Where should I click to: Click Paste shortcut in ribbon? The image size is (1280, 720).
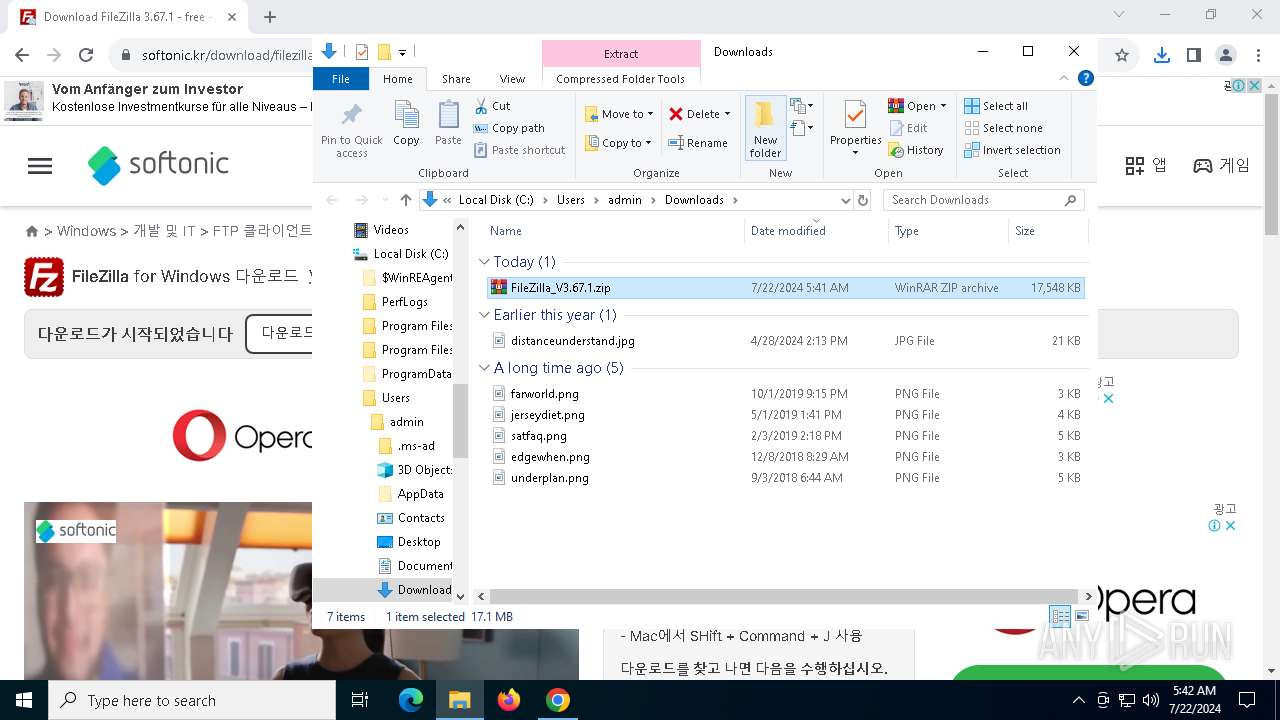click(519, 150)
